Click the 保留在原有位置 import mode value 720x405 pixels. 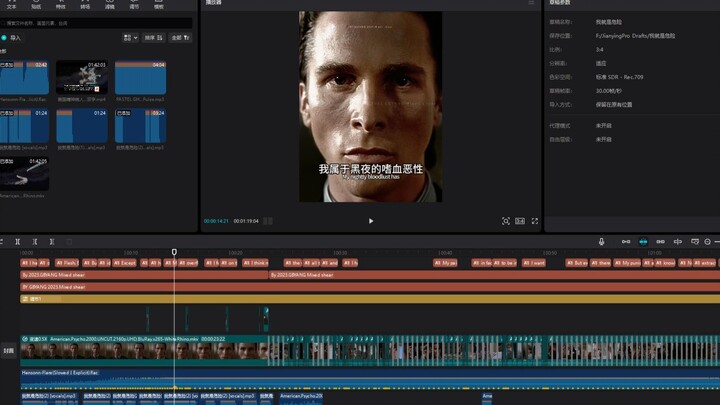[614, 105]
